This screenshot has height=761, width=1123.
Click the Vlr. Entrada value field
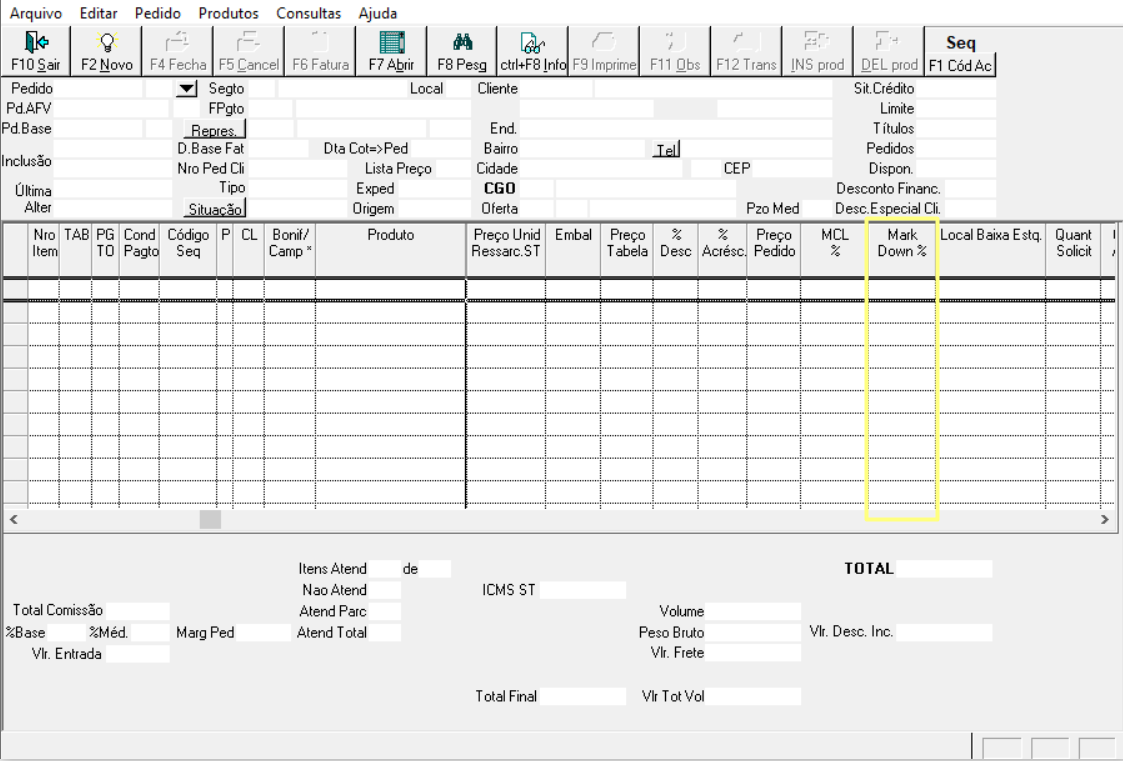click(138, 654)
